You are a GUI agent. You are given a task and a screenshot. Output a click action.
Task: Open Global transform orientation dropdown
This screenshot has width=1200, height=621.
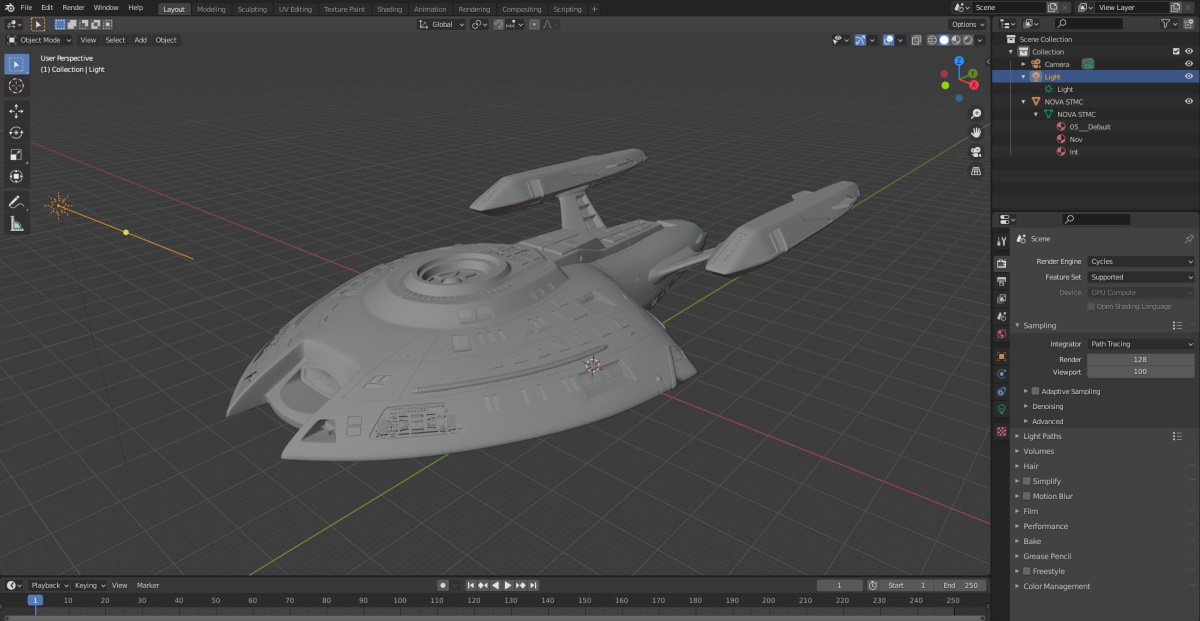tap(442, 24)
